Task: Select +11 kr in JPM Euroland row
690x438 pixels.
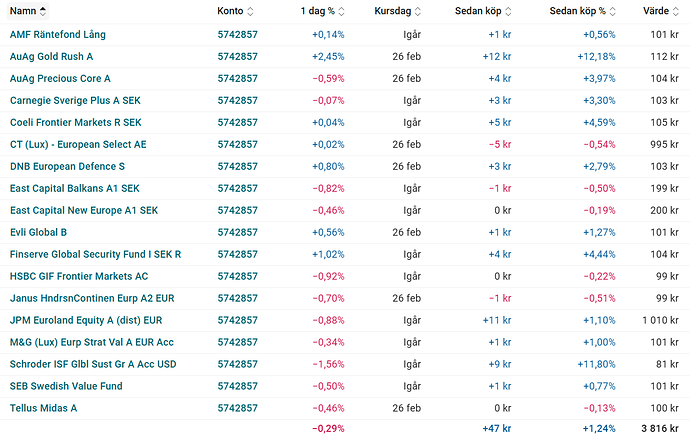Action: pyautogui.click(x=497, y=320)
